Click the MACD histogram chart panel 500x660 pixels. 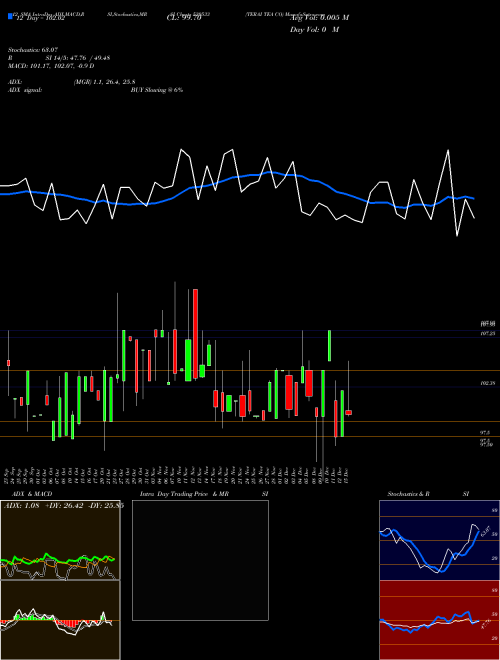pos(60,620)
